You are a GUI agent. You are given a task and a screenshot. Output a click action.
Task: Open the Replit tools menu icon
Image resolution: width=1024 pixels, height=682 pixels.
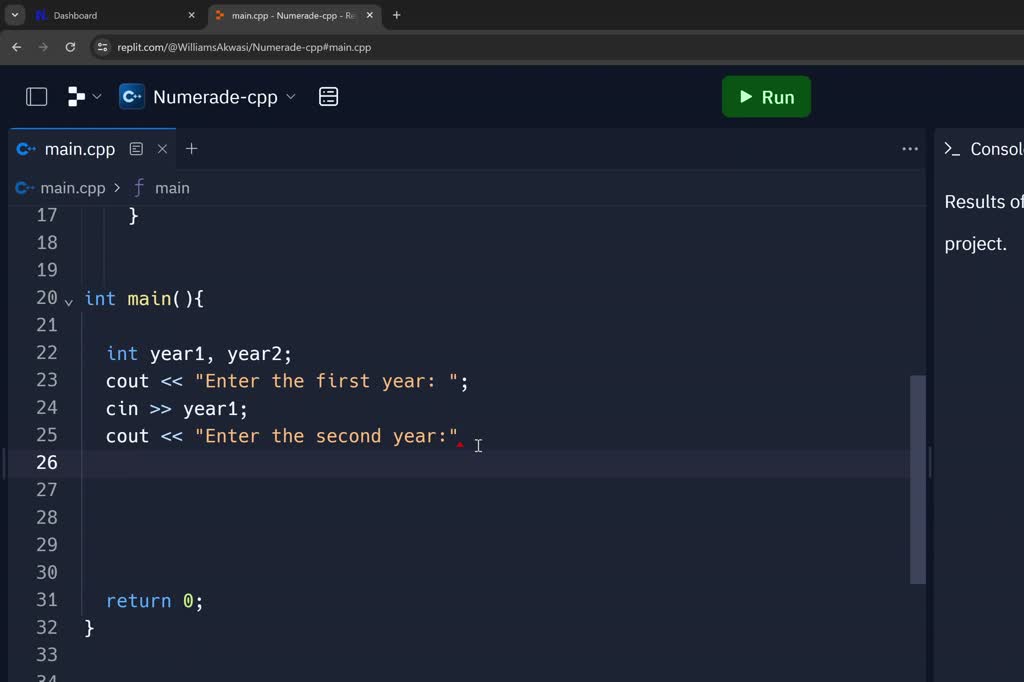(x=76, y=97)
